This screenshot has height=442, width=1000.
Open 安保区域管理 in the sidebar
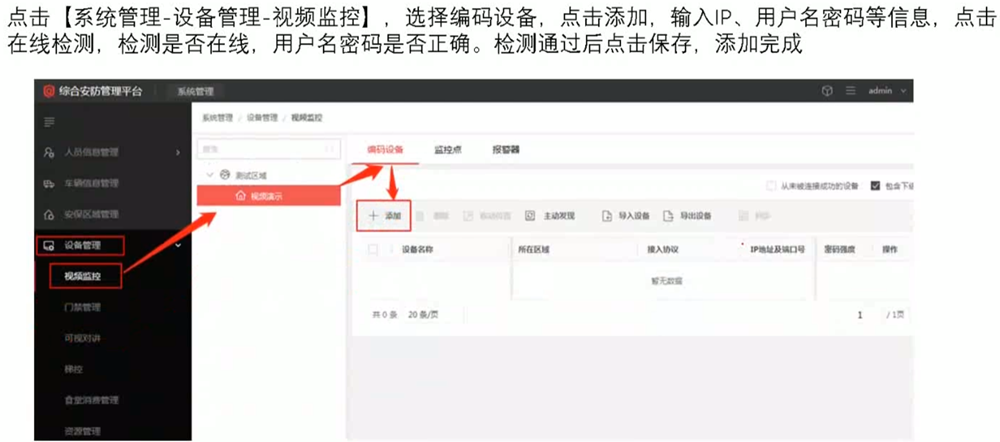(92, 214)
